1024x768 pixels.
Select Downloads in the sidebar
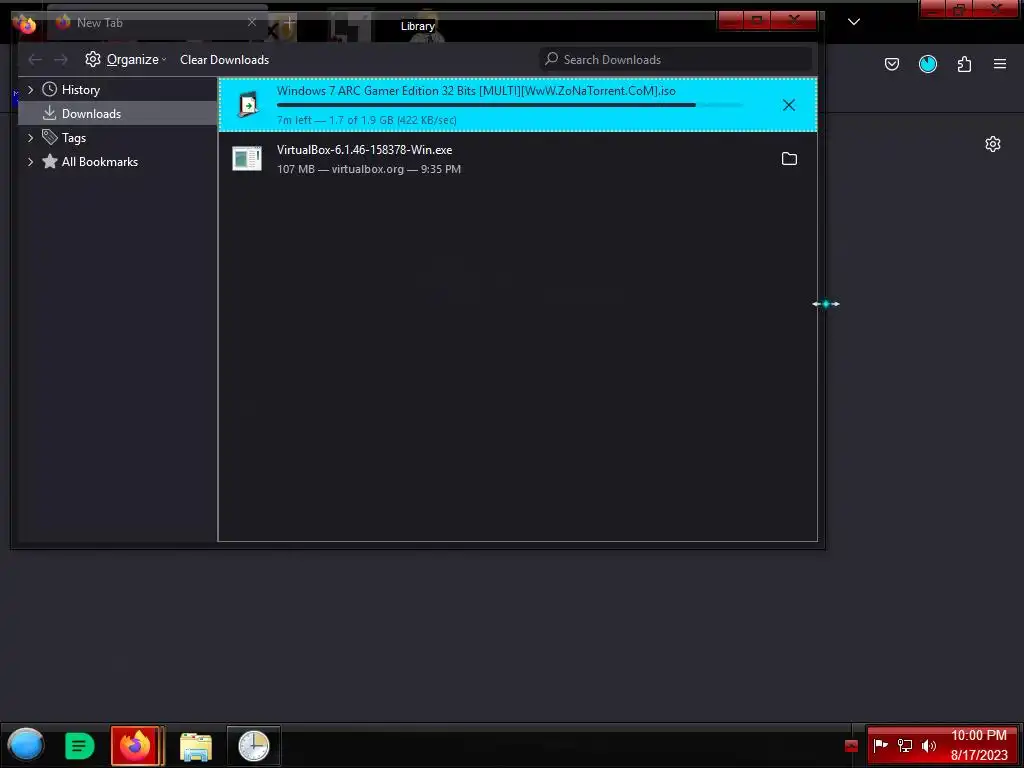click(x=118, y=114)
